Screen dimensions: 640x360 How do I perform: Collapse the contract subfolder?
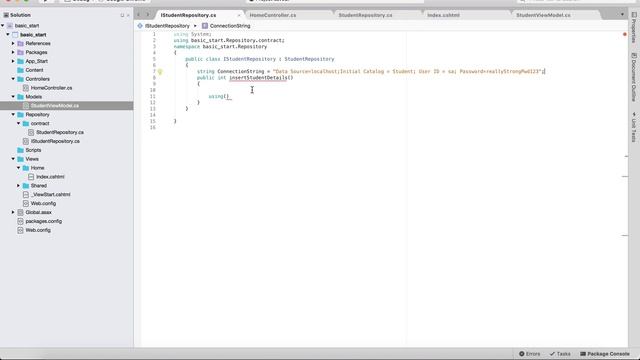coord(18,123)
